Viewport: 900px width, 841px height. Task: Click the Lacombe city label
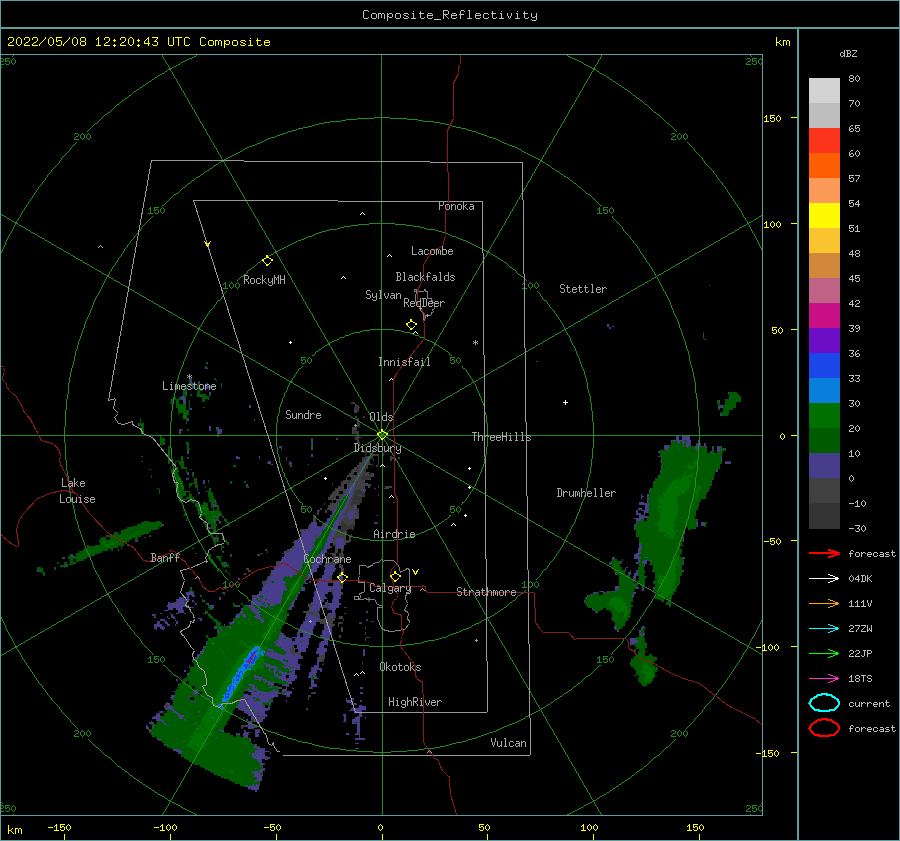(432, 251)
